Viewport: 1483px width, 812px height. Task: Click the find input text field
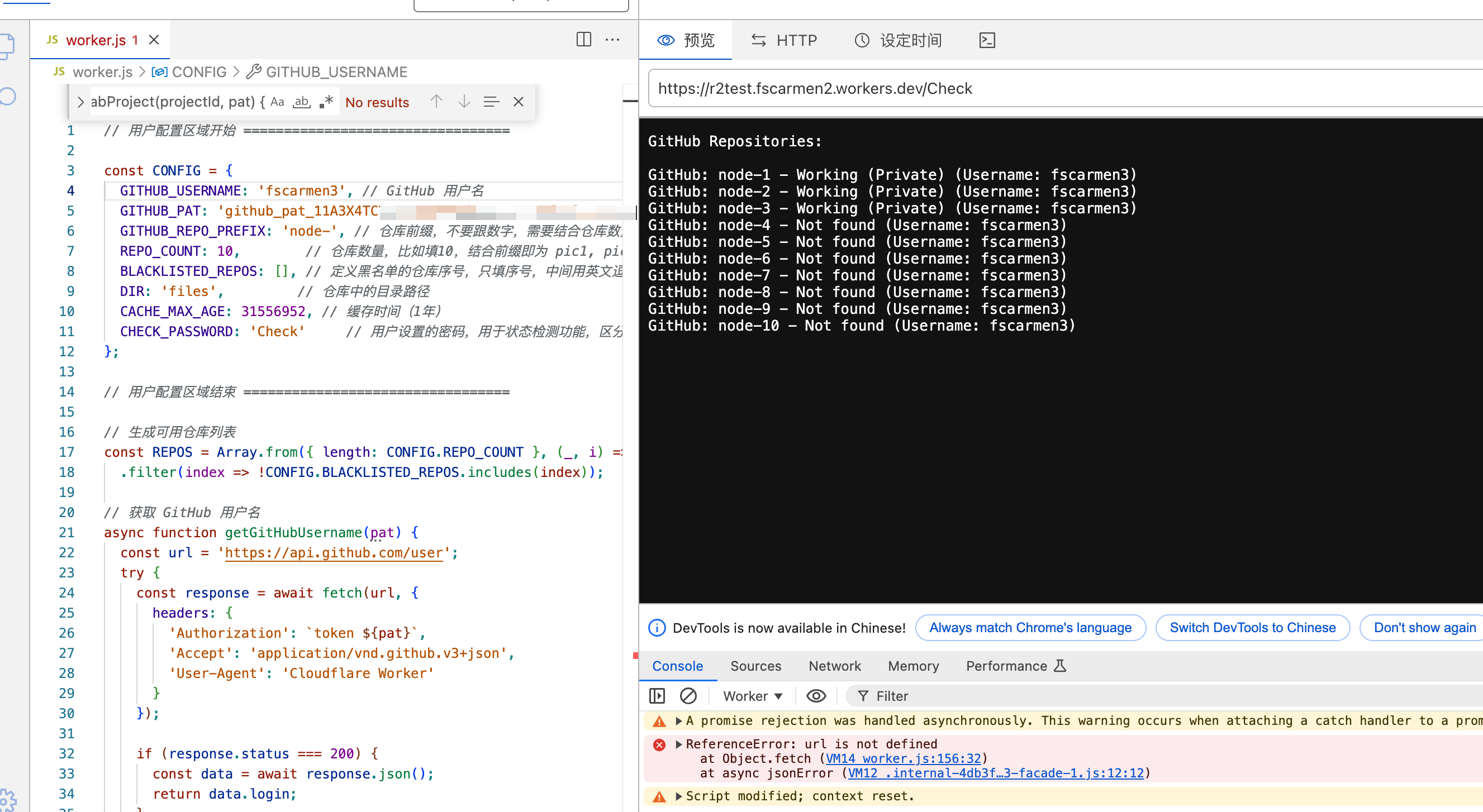pyautogui.click(x=177, y=102)
